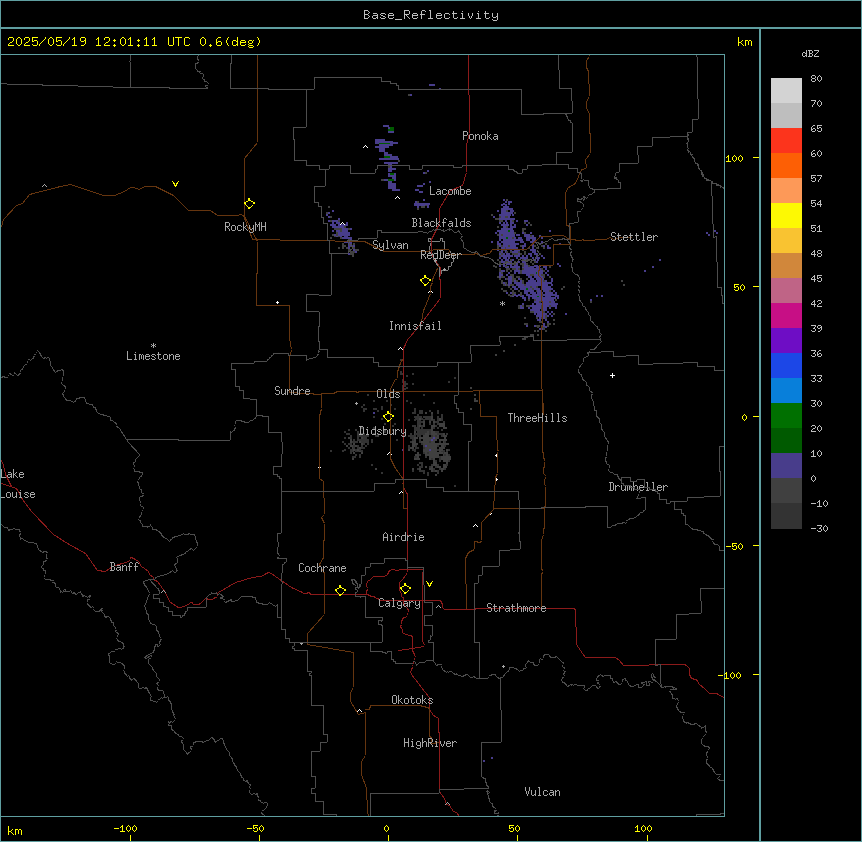This screenshot has height=842, width=862.
Task: Click the Airdrie label
Action: click(x=403, y=537)
